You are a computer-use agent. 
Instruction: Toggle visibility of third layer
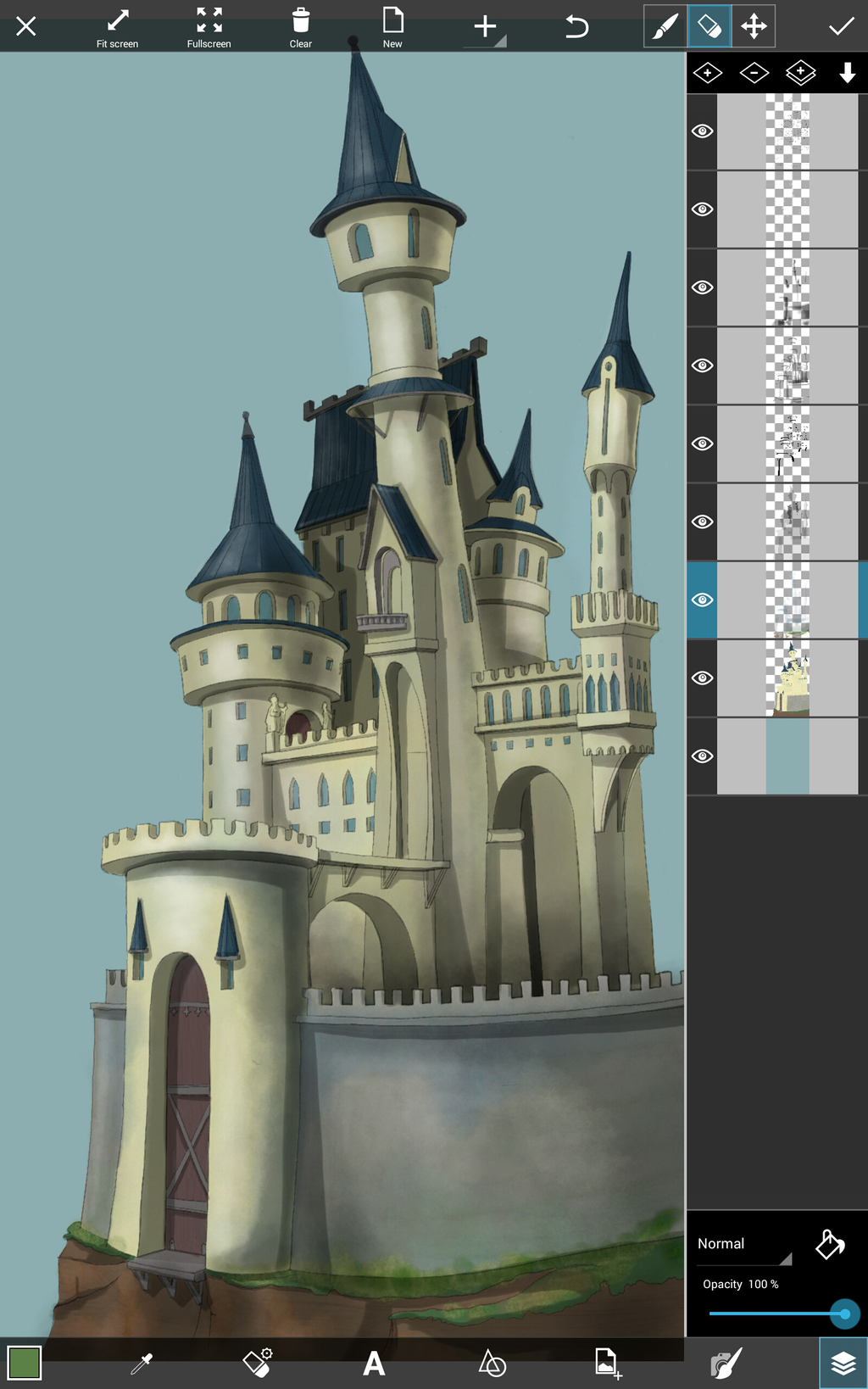pyautogui.click(x=702, y=287)
